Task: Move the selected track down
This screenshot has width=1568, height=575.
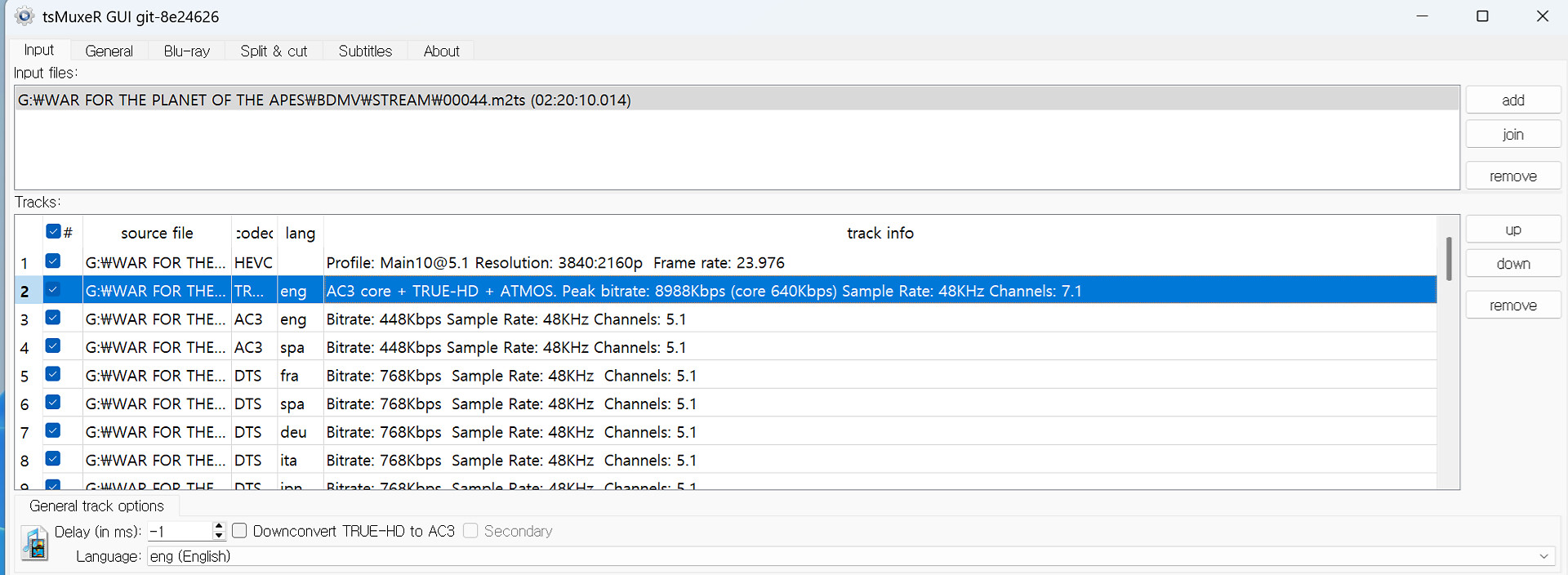Action: [x=1512, y=264]
